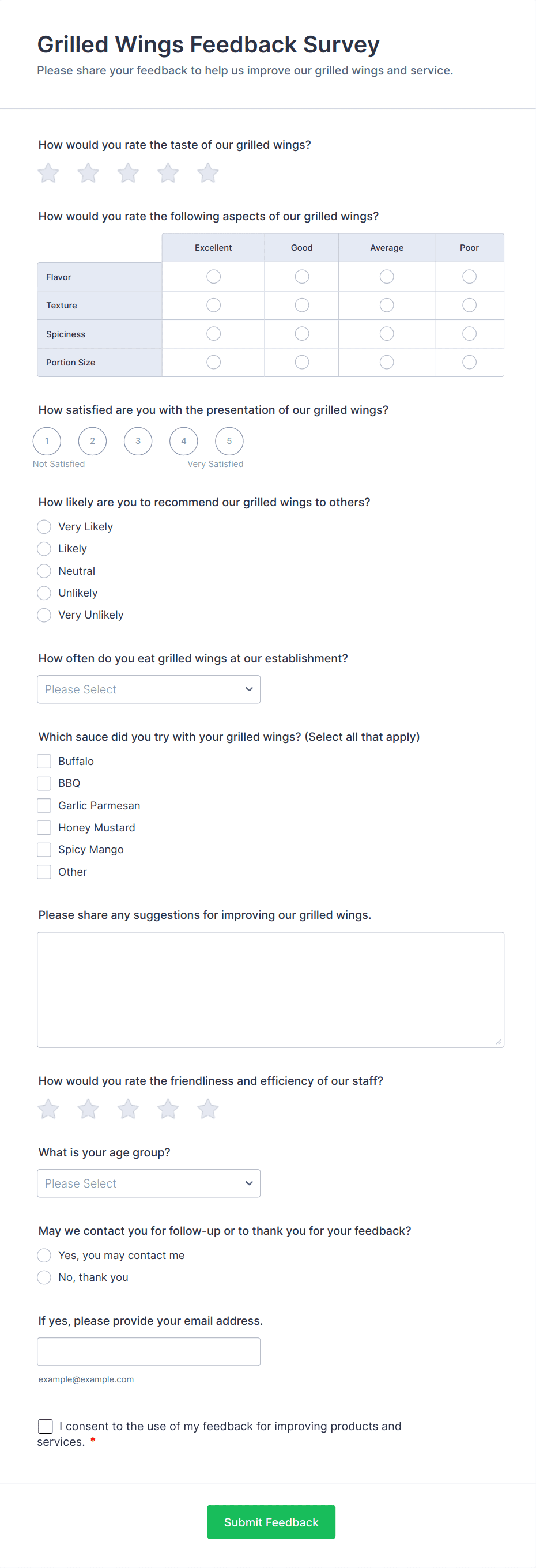Click the second star for staff rating

[x=88, y=1109]
